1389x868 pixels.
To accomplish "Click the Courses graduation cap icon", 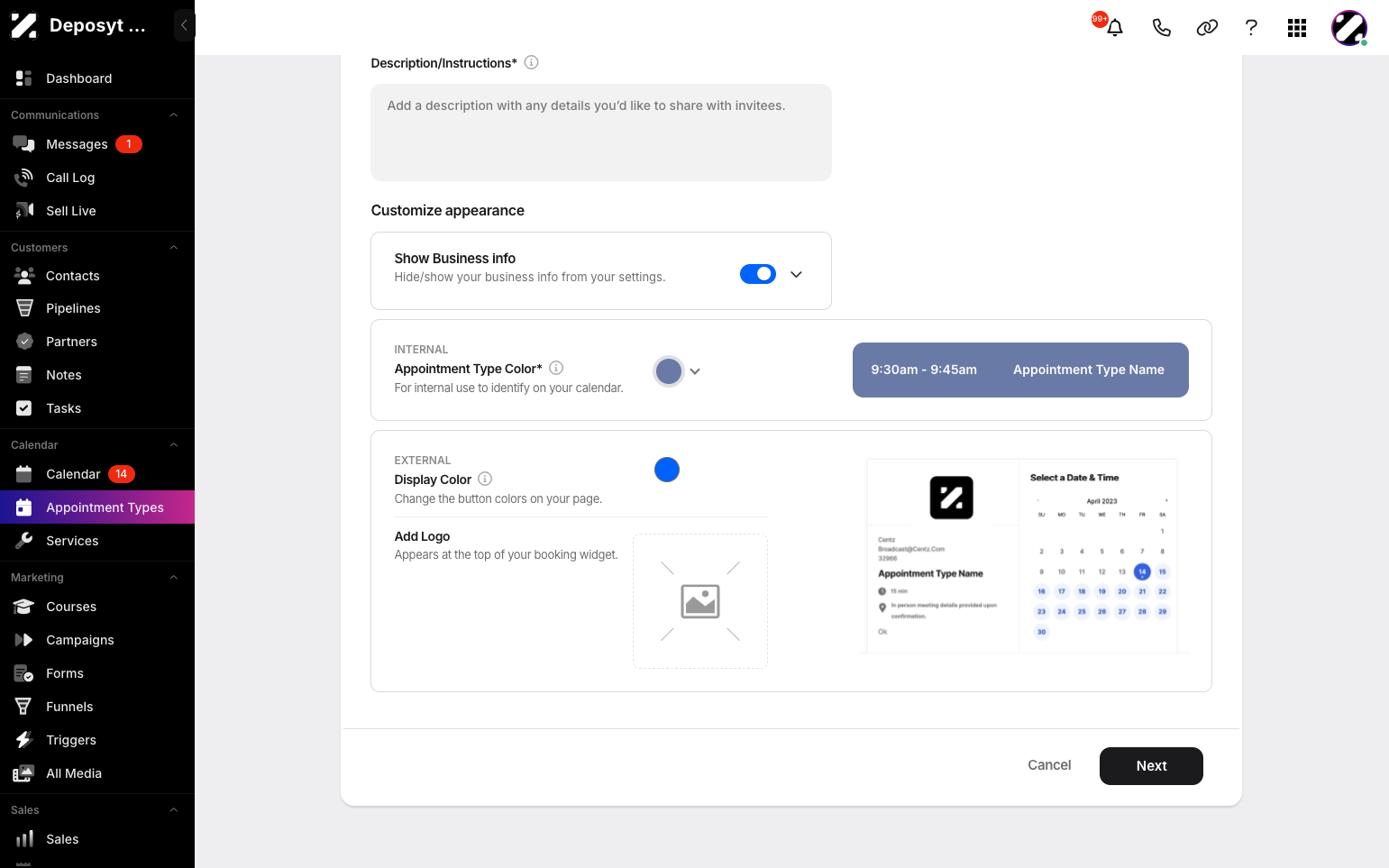I will (x=24, y=607).
